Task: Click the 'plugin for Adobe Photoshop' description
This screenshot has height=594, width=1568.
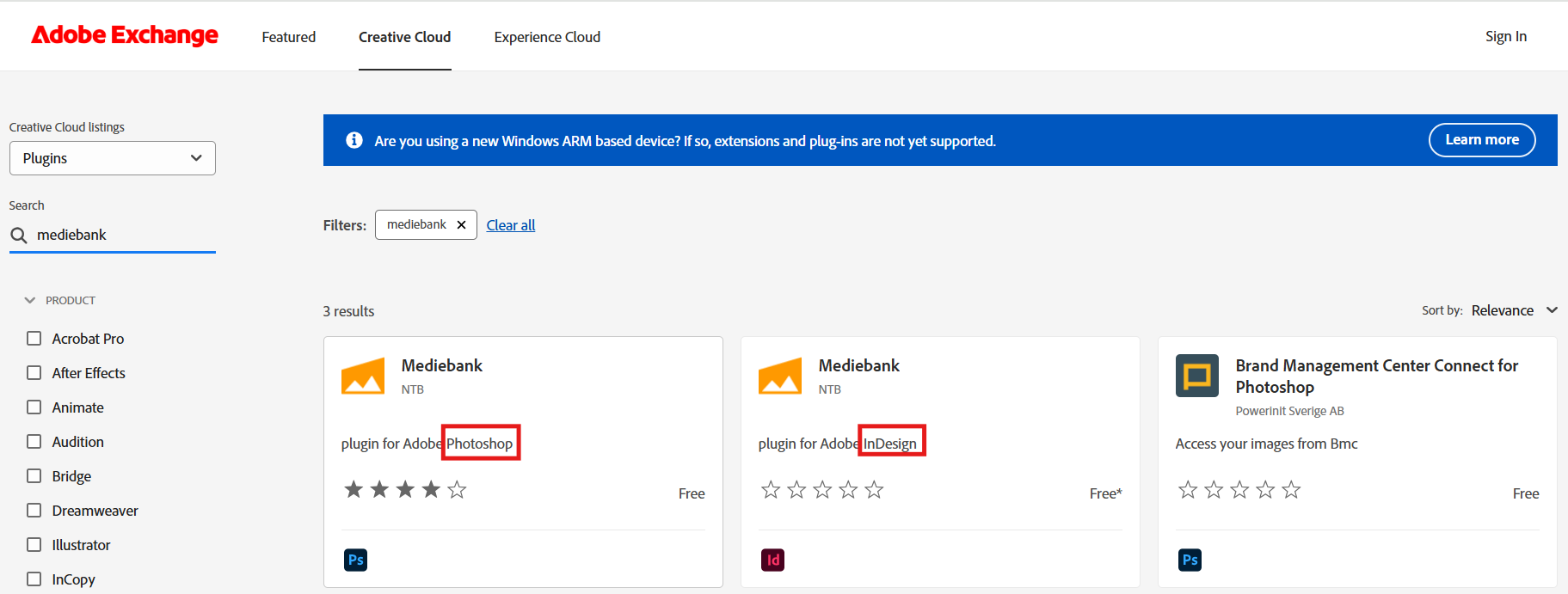Action: 427,444
